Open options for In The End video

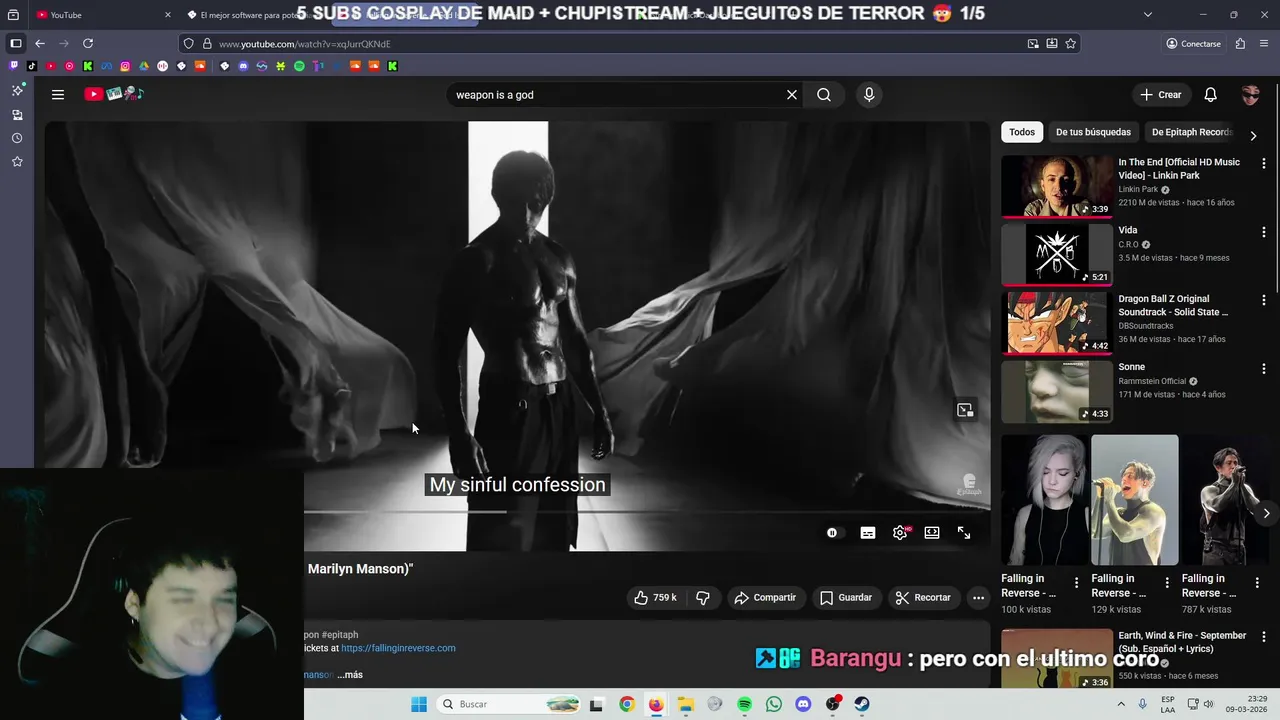tap(1264, 163)
